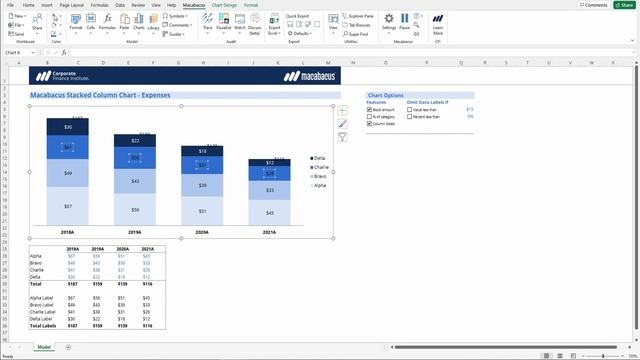Click the green Share button
Viewport: 640px width, 360px height.
coord(624,5)
